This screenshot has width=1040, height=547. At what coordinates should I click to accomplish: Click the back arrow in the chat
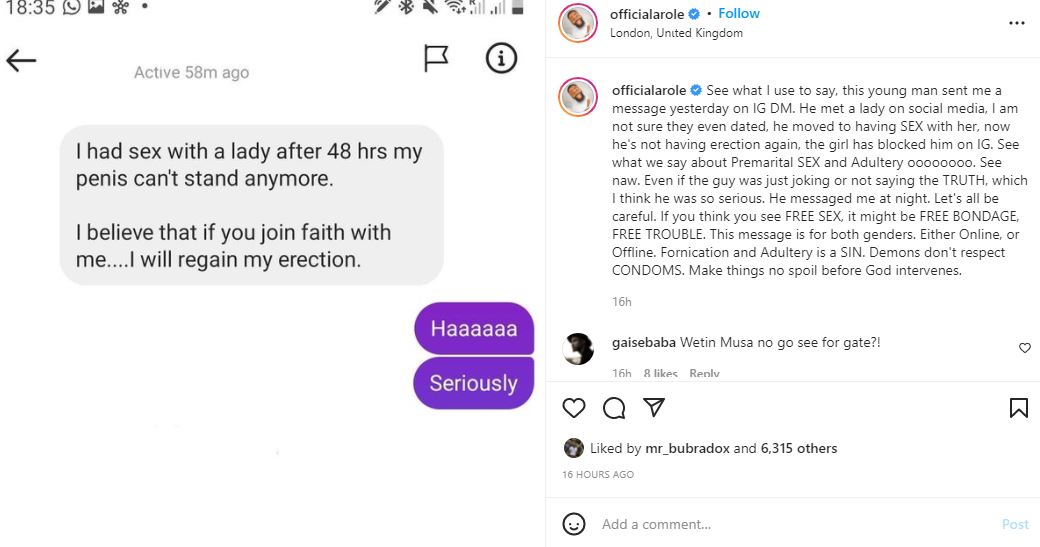pyautogui.click(x=21, y=61)
